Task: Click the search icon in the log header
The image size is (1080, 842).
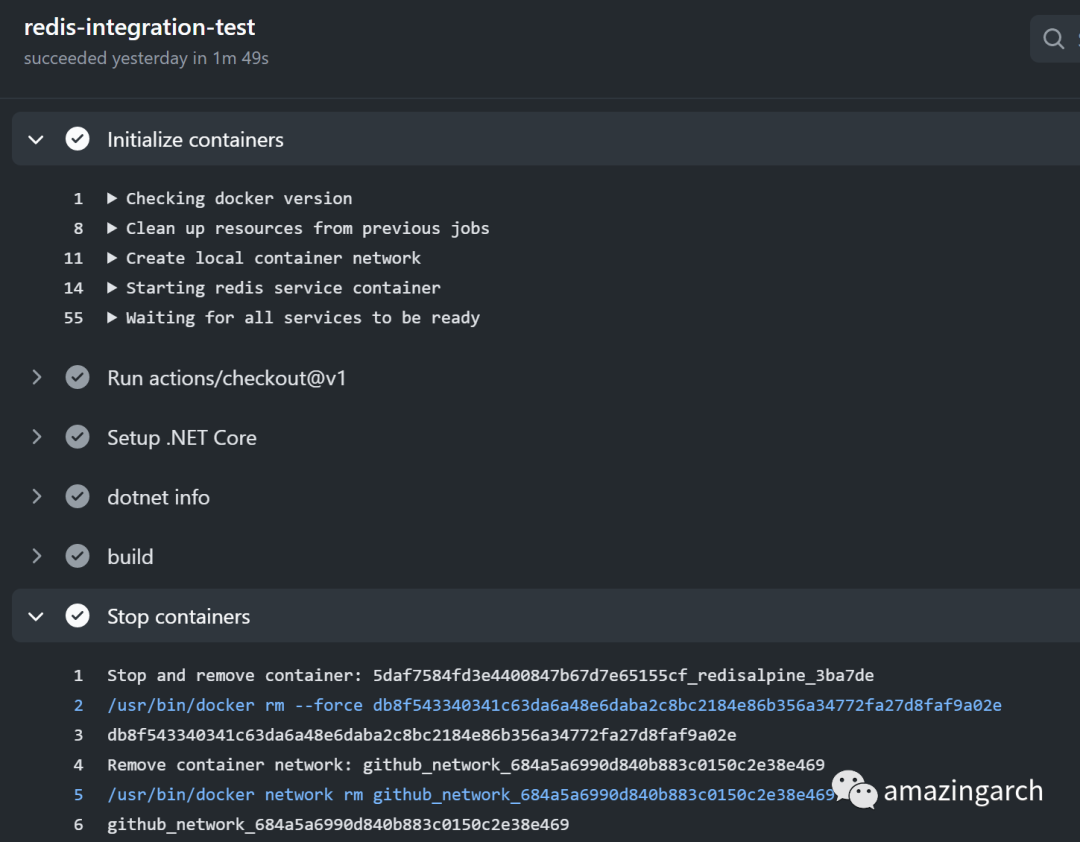Action: click(x=1053, y=39)
